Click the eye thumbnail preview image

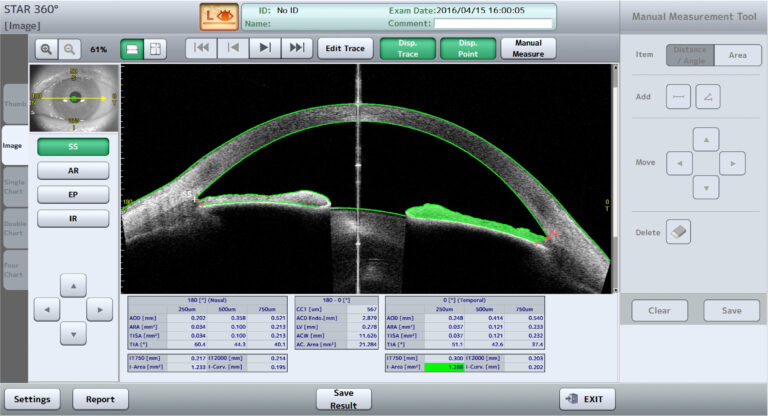73,98
